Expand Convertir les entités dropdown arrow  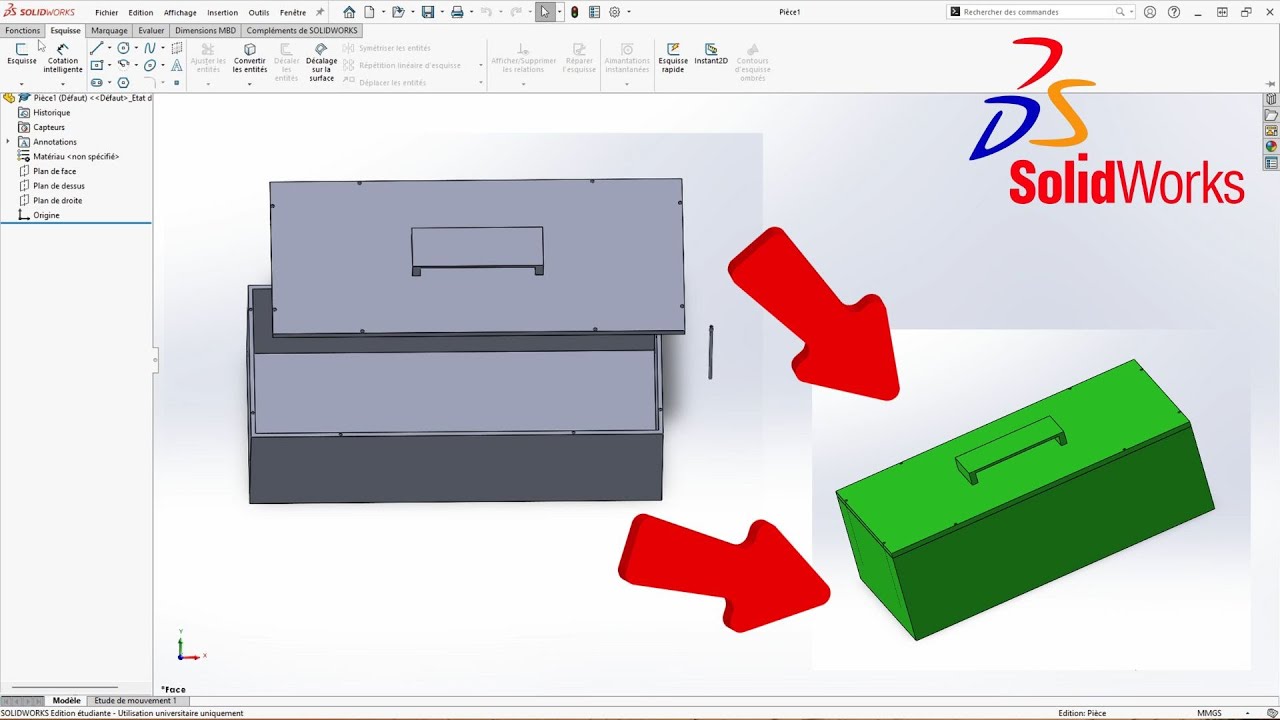250,84
